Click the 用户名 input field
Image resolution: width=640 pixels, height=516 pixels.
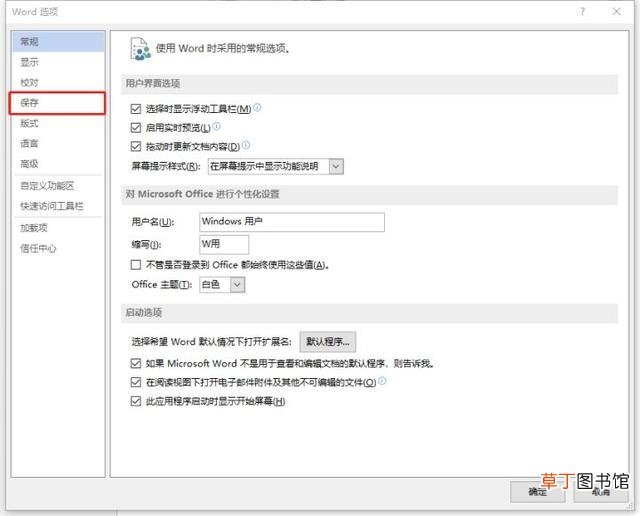click(x=292, y=222)
